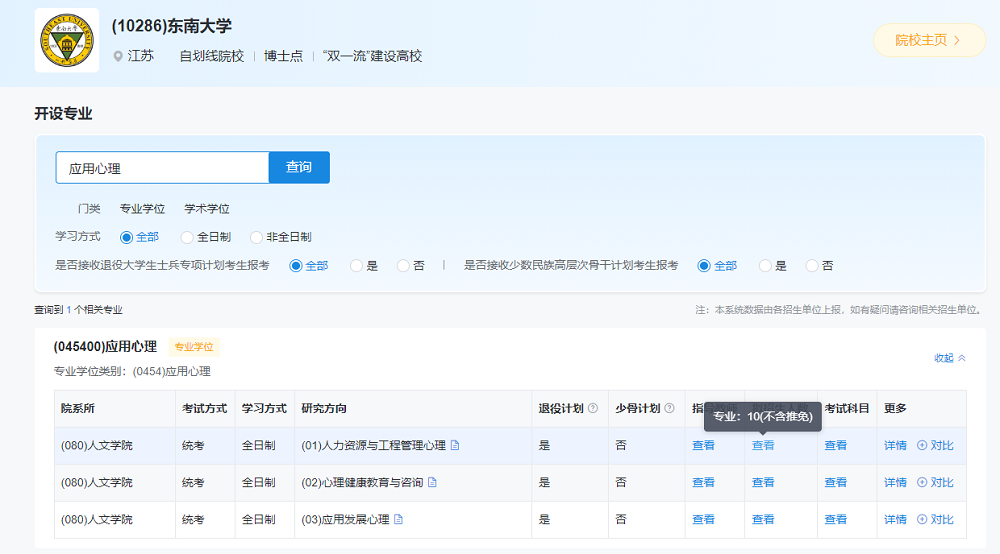The width and height of the screenshot is (1000, 554).
Task: Click the 研究方向 column header
Action: [x=324, y=408]
